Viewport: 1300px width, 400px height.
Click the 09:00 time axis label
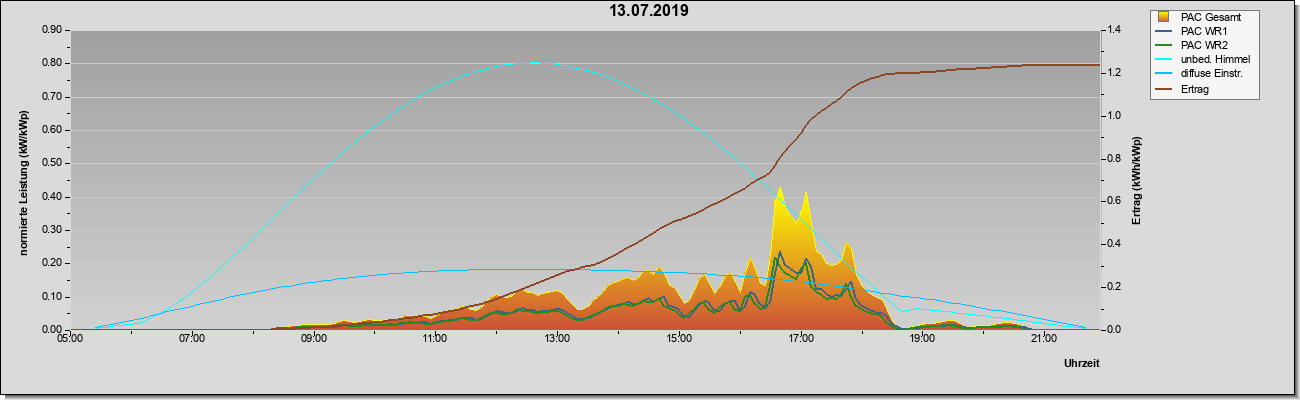tap(313, 340)
